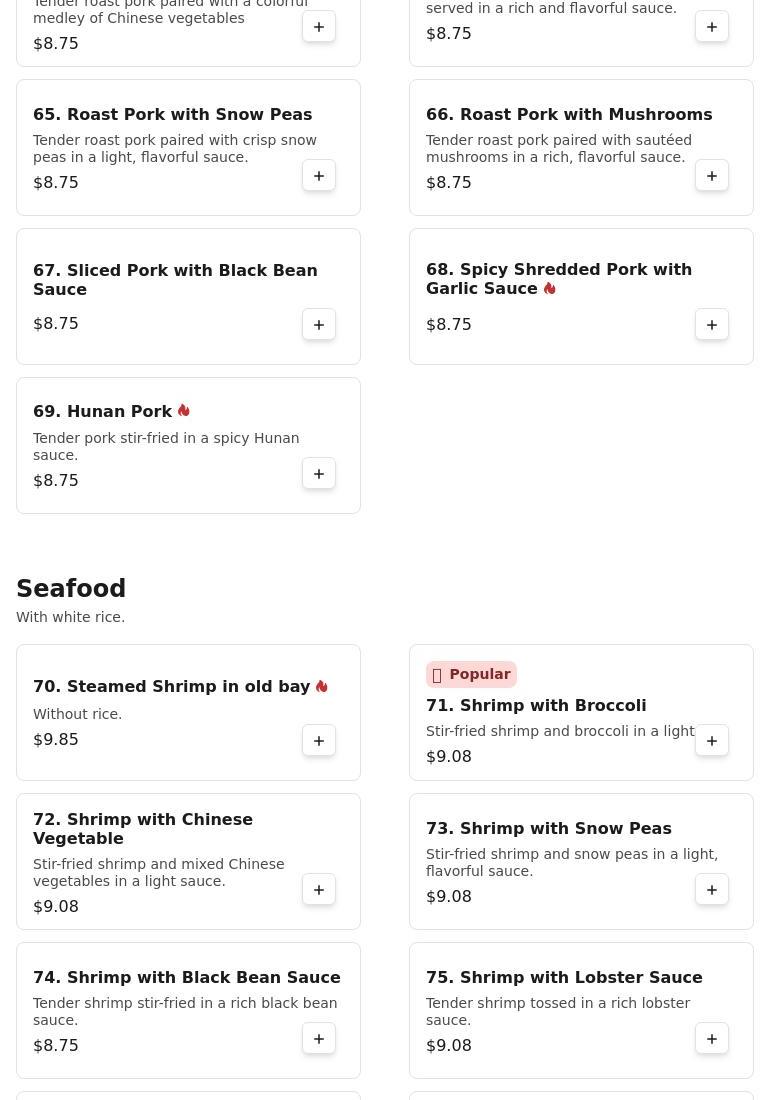Open 71. Shrimp with Broccoli title
Viewport: 770px width, 1100px height.
(x=536, y=705)
